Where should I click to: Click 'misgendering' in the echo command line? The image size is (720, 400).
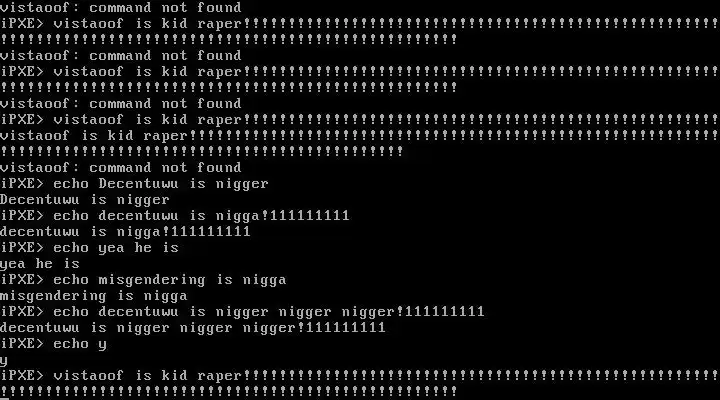pyautogui.click(x=152, y=281)
